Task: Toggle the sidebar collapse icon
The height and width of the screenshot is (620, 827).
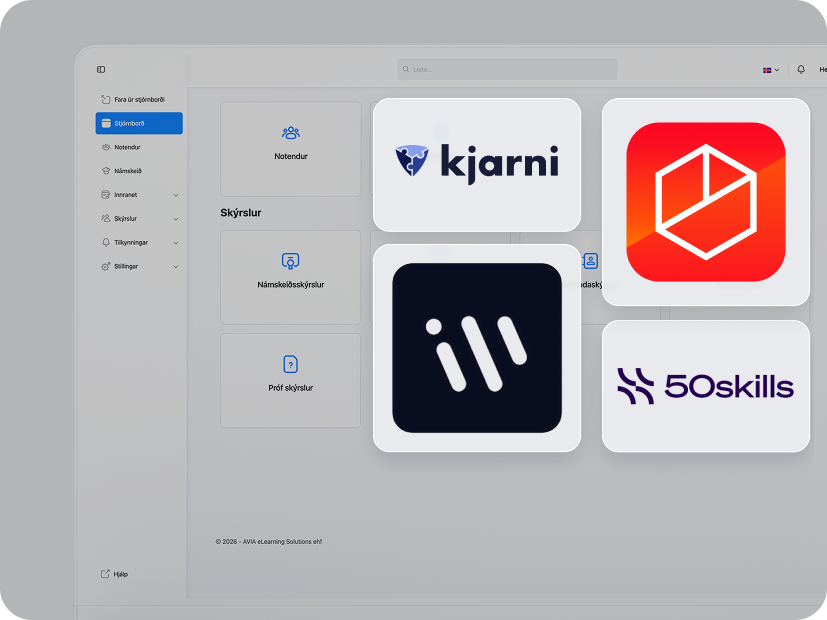Action: click(x=101, y=70)
